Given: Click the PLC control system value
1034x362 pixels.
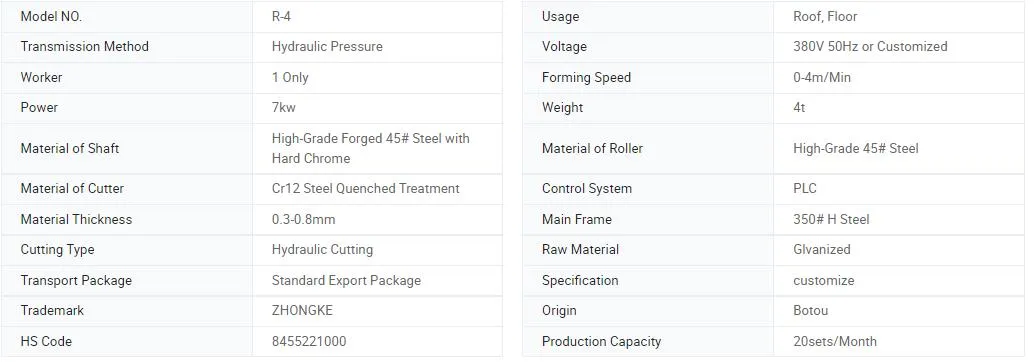Looking at the screenshot, I should tap(805, 189).
